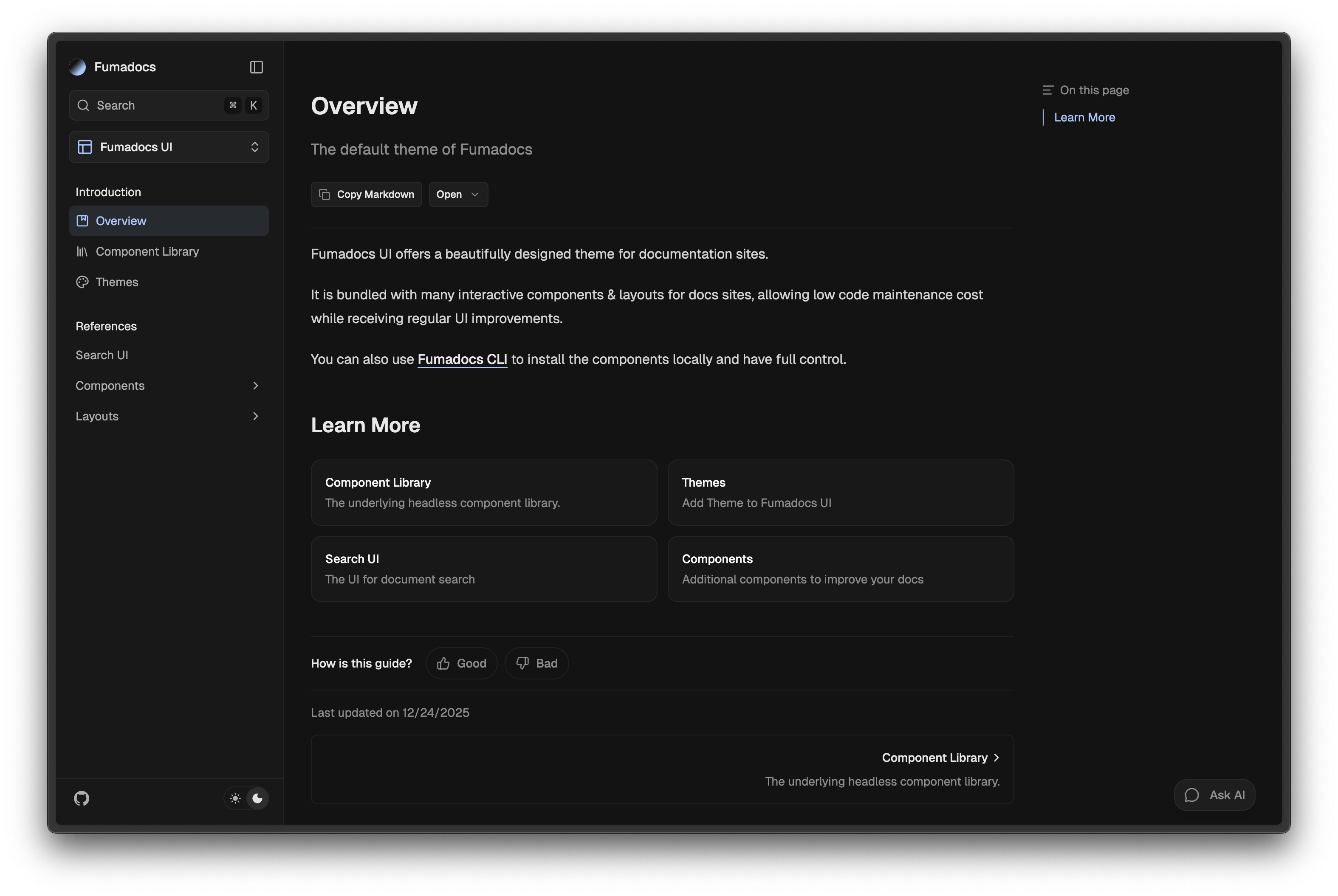Click the Overview bookmark icon in sidebar

coord(82,220)
